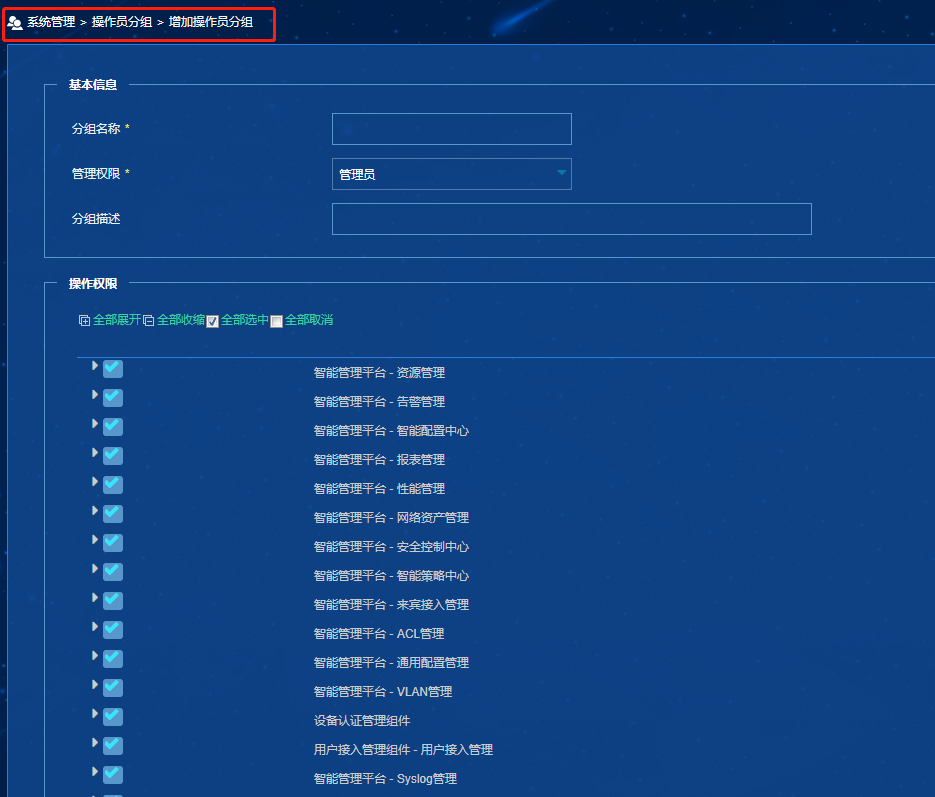
Task: Uncheck the 通用配置管理 permission checkbox
Action: coord(113,659)
